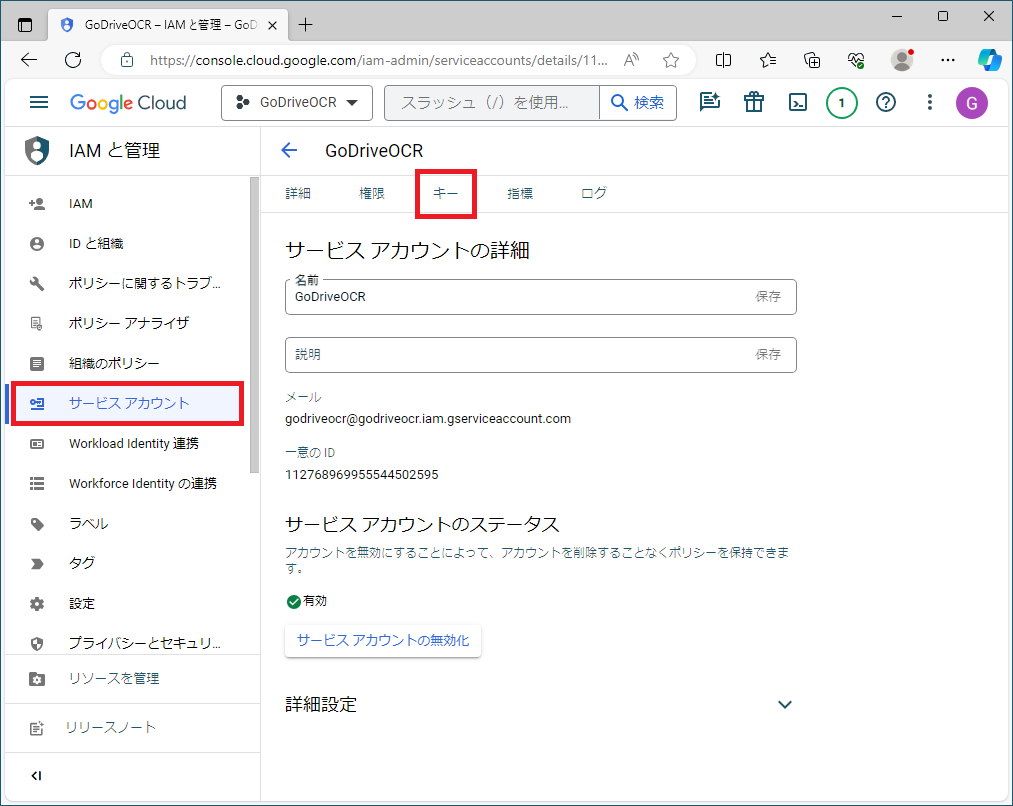Open the Google Cloud navigation hamburger menu
Viewport: 1013px width, 806px height.
point(39,102)
